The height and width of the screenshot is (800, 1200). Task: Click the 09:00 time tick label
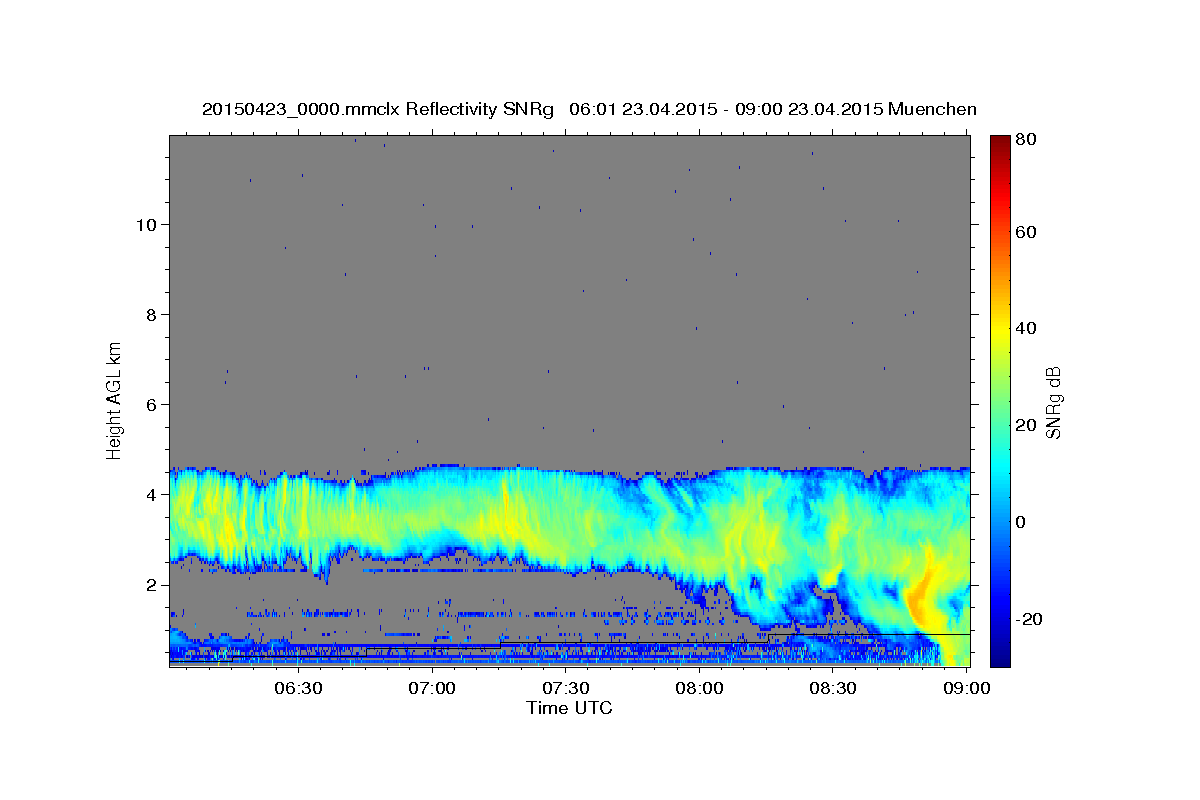pos(966,689)
